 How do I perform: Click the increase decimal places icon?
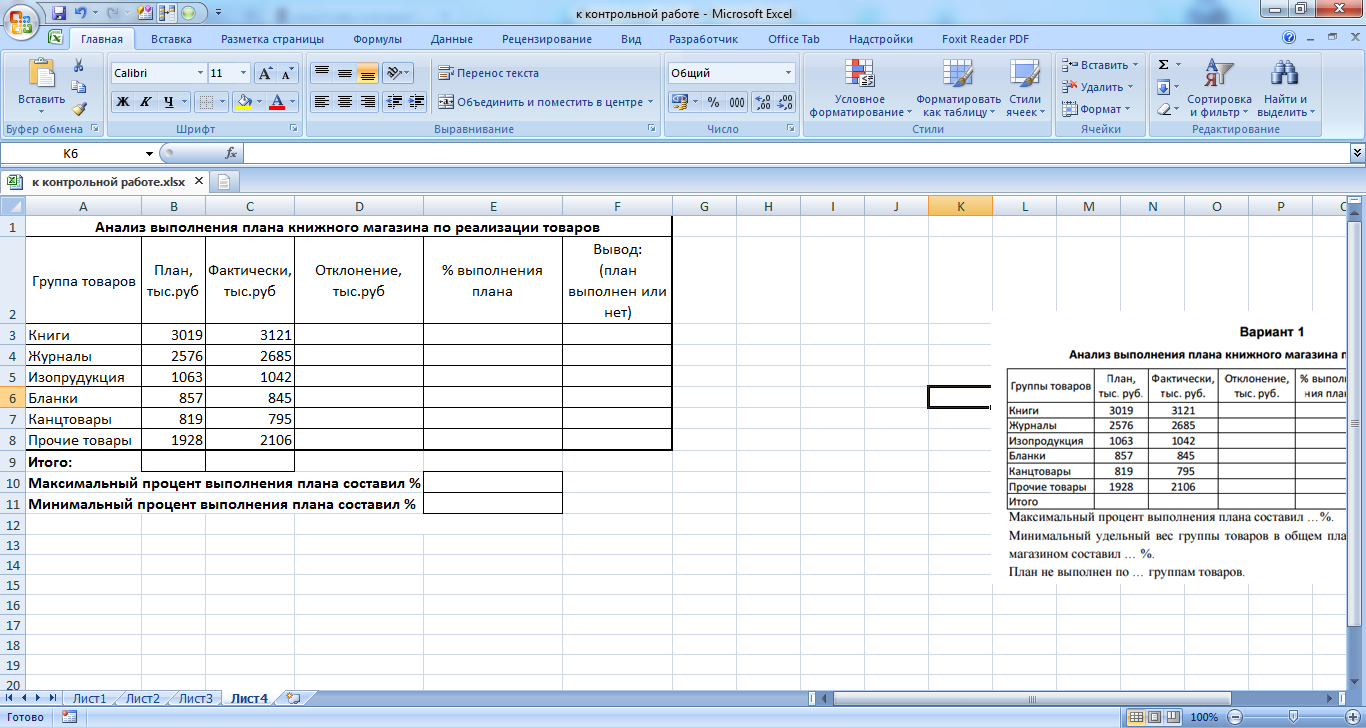(x=762, y=102)
